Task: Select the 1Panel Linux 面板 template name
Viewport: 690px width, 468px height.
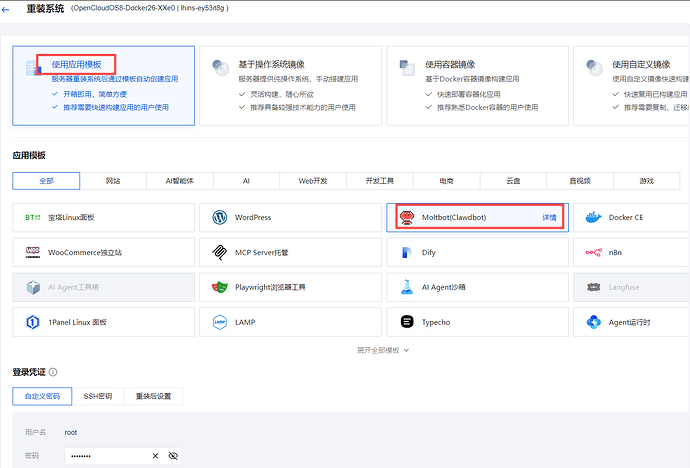Action: tap(77, 322)
